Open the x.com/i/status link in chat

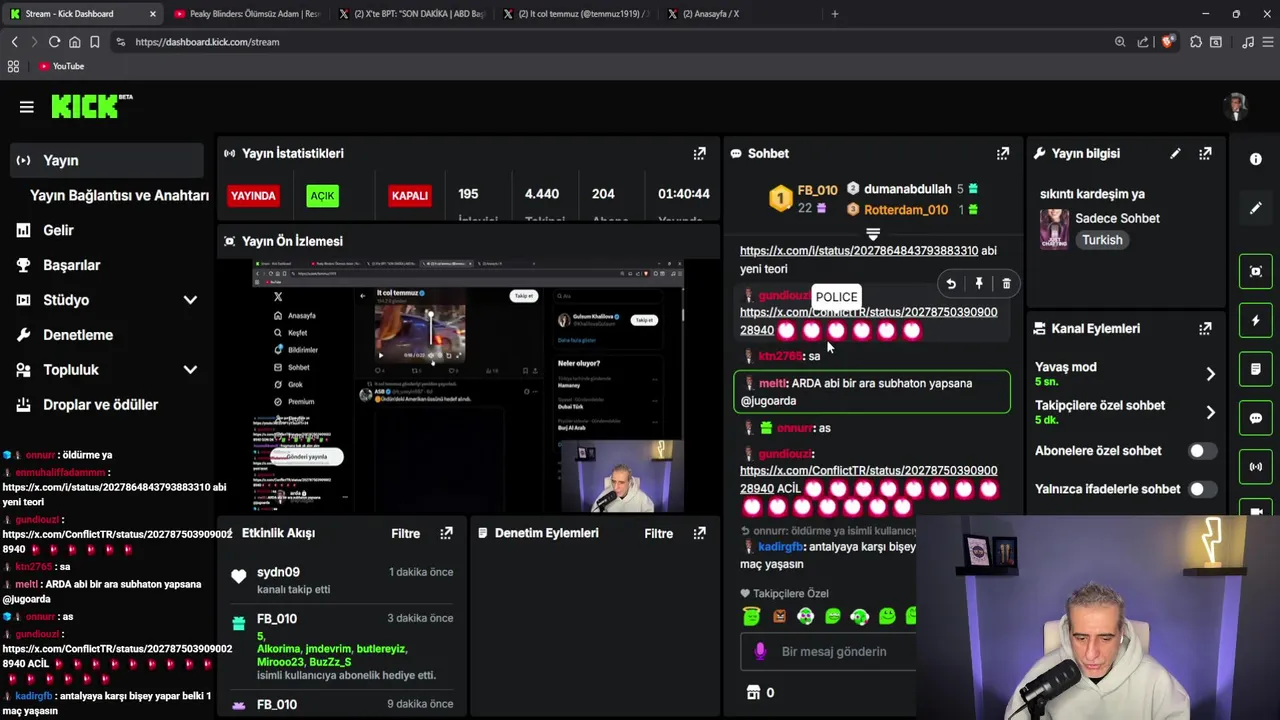coord(859,251)
